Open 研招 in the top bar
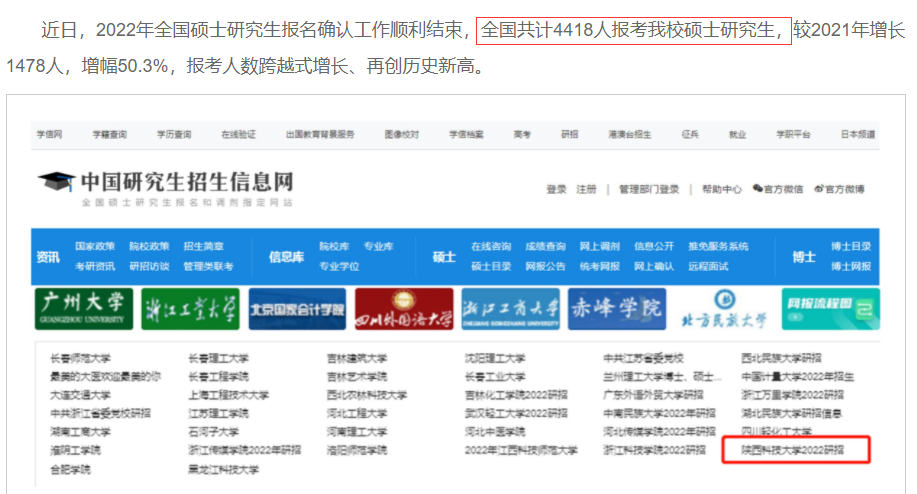The width and height of the screenshot is (917, 494). [x=570, y=134]
